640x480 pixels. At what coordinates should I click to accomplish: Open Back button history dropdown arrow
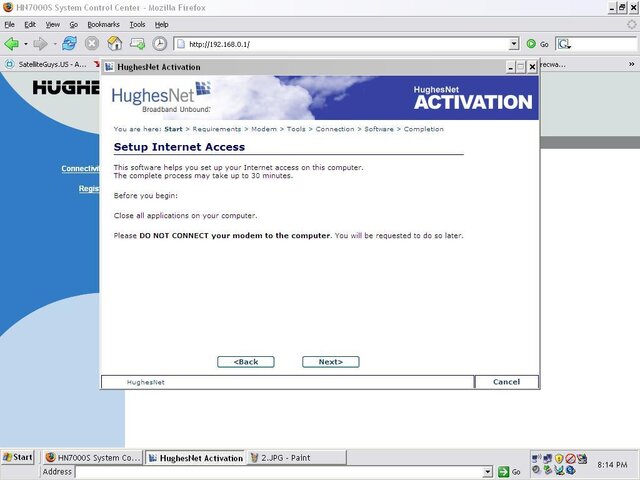pos(26,44)
